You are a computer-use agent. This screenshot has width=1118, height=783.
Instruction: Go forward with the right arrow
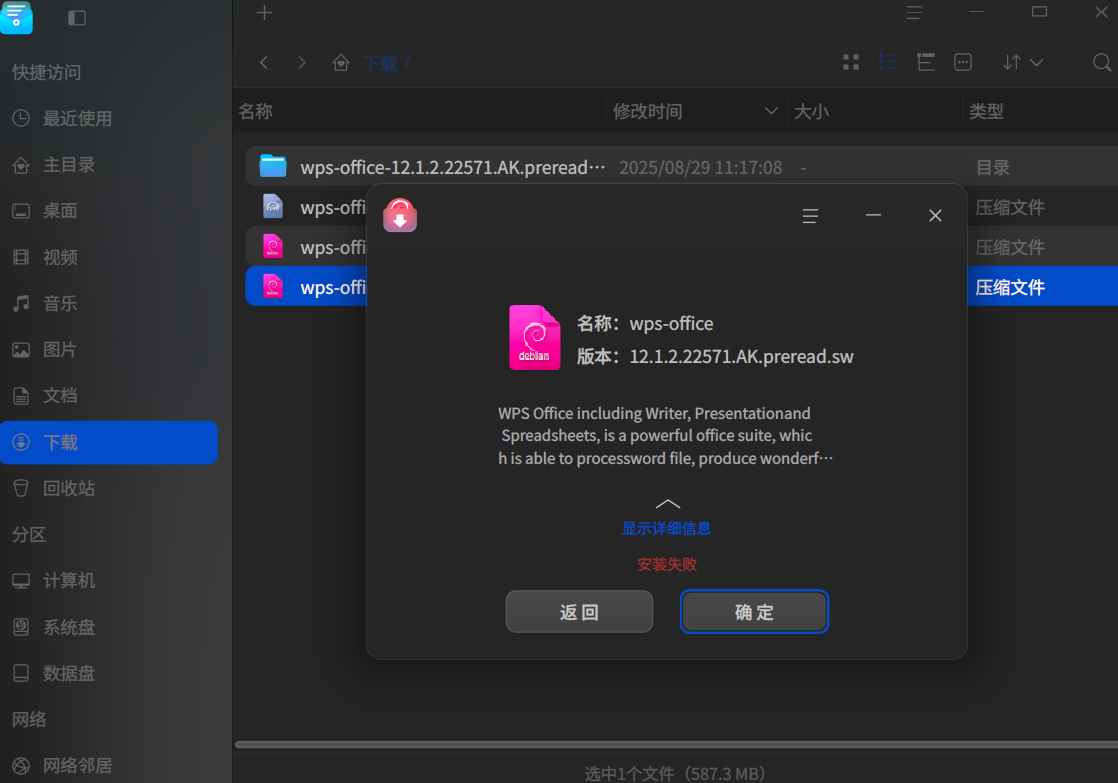tap(302, 63)
